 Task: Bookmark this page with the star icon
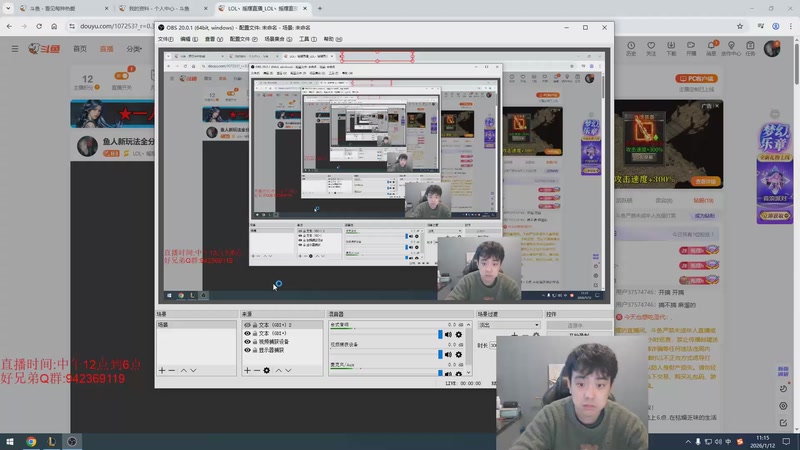click(740, 26)
